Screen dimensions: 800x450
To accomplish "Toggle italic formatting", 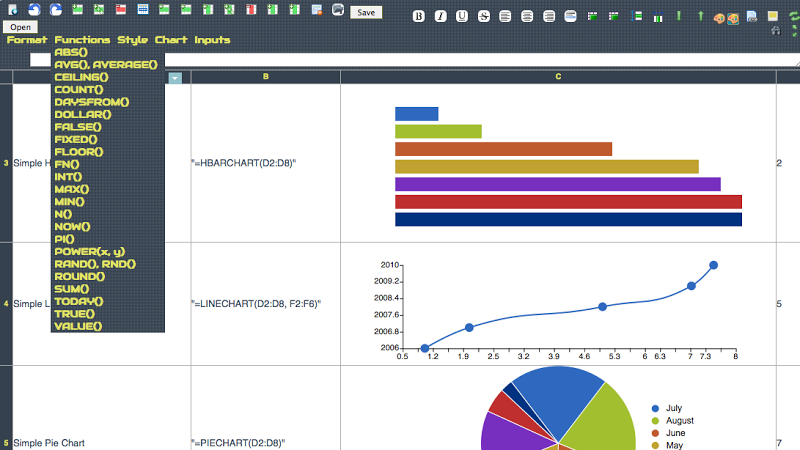I will [440, 16].
